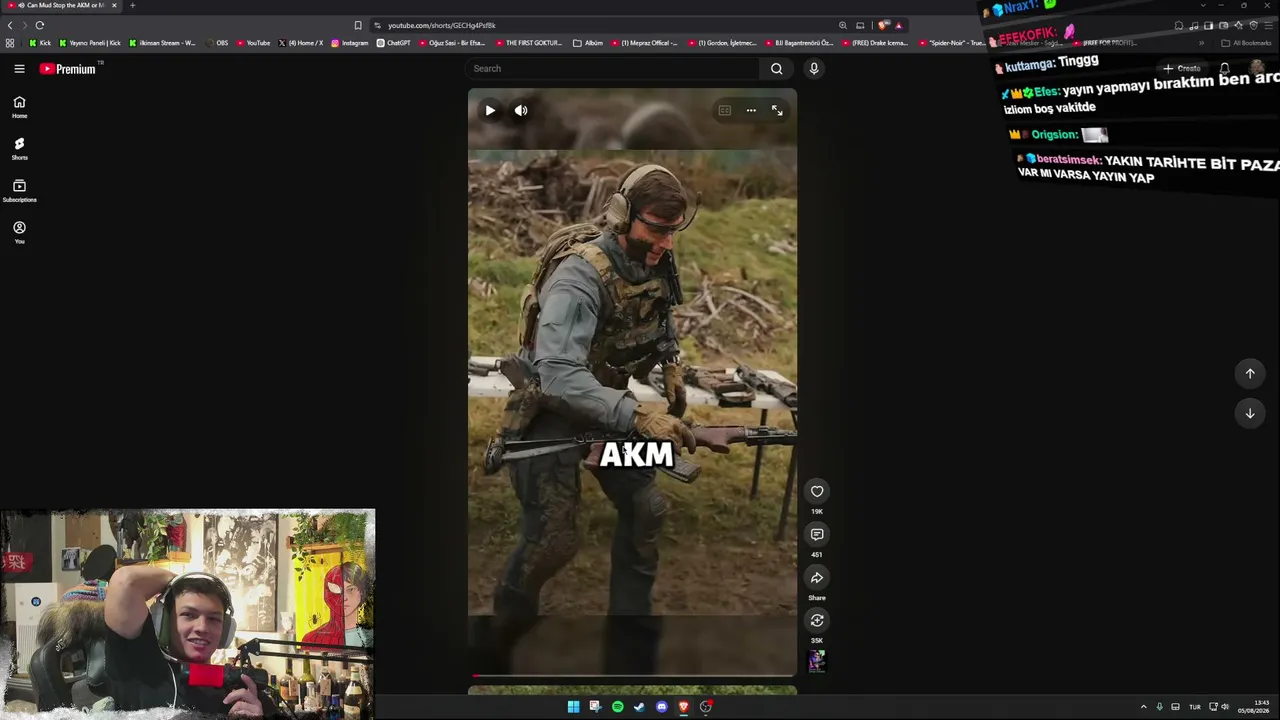This screenshot has height=720, width=1280.
Task: Open the YouTube guide hamburger menu
Action: [19, 69]
